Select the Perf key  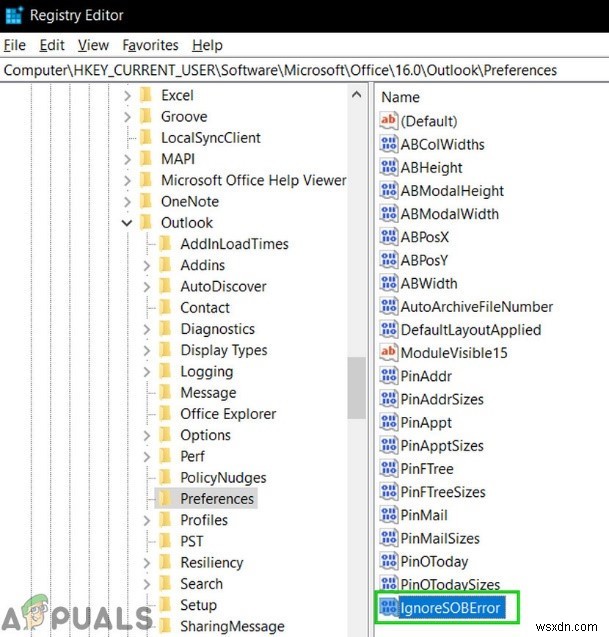(x=193, y=456)
